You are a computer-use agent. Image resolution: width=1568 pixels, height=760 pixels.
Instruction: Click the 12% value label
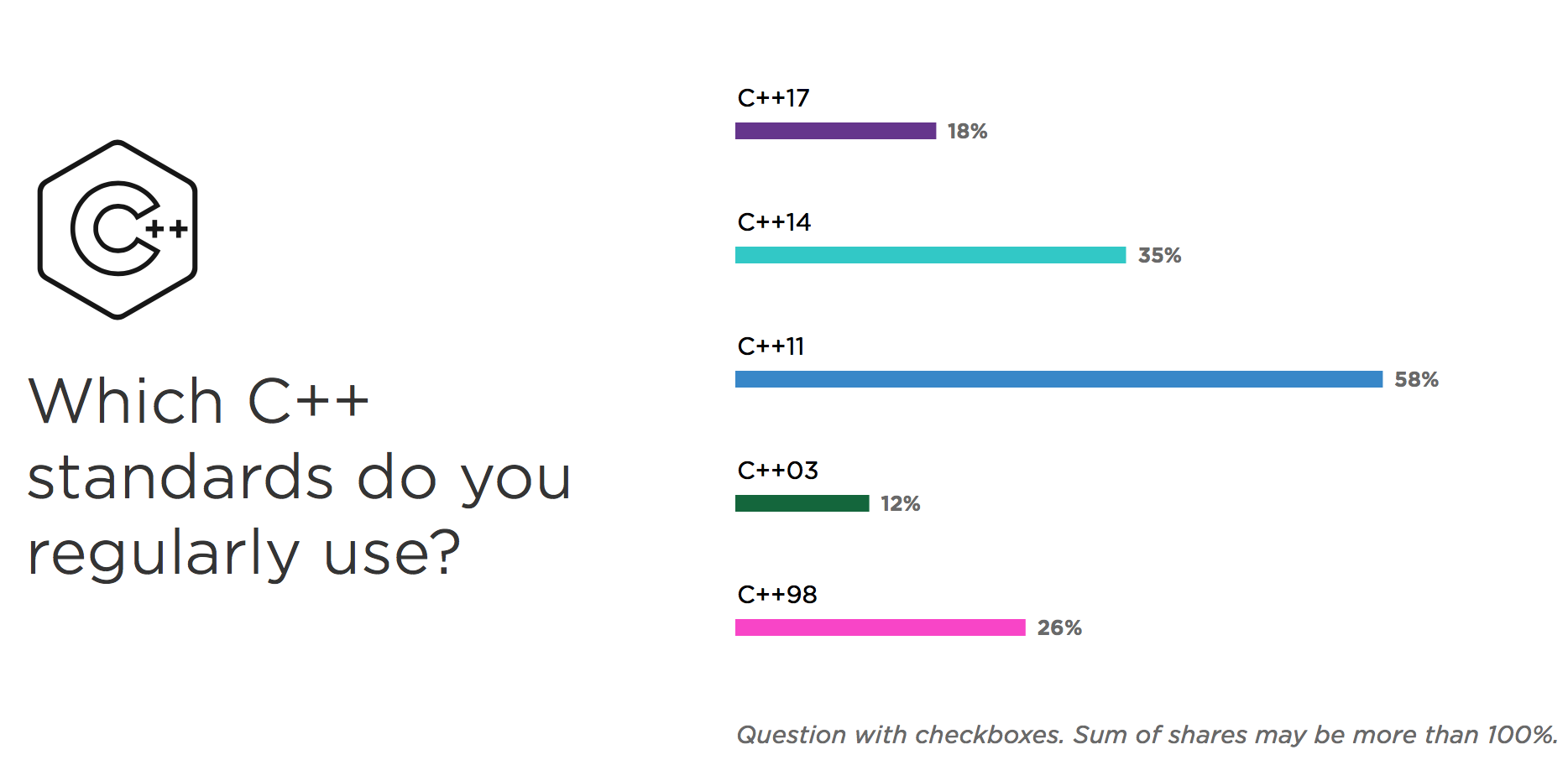point(900,504)
